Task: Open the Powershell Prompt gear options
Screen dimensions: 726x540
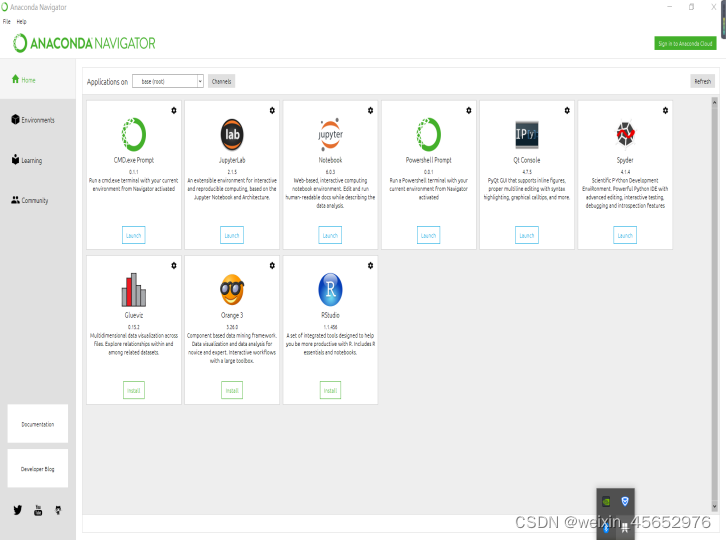Action: 469,110
